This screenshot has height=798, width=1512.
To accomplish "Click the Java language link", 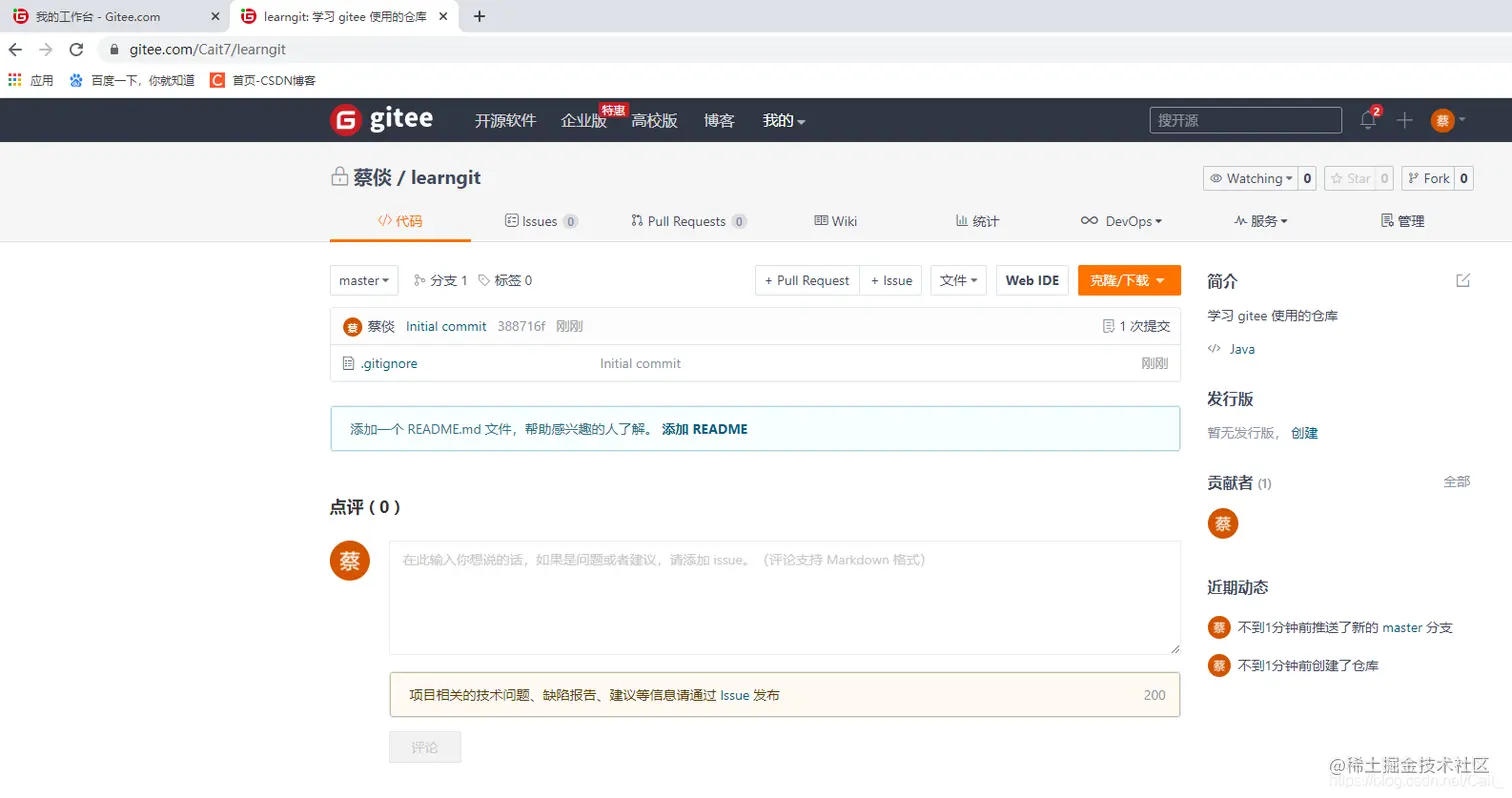I will point(1242,349).
